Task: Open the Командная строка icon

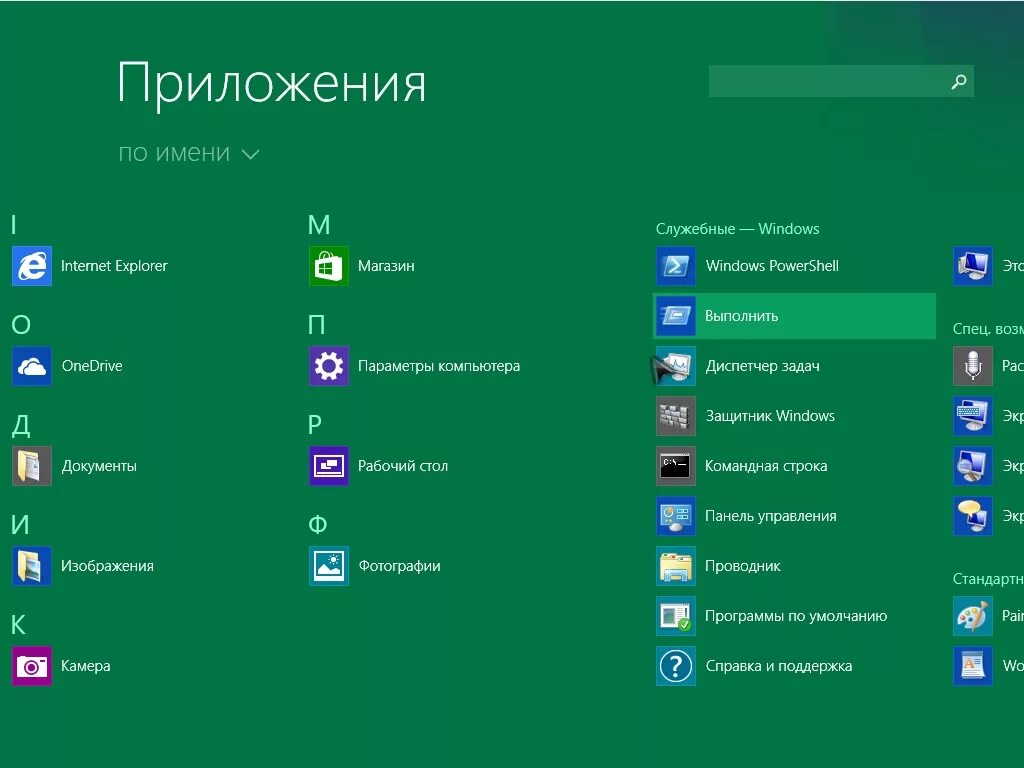Action: click(x=676, y=466)
